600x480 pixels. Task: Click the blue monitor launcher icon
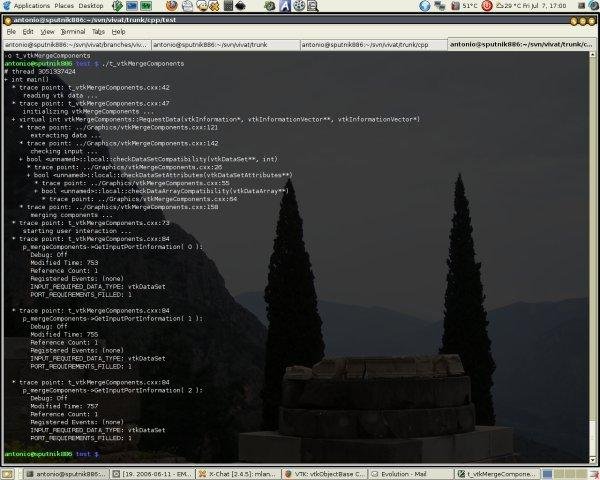click(132, 6)
